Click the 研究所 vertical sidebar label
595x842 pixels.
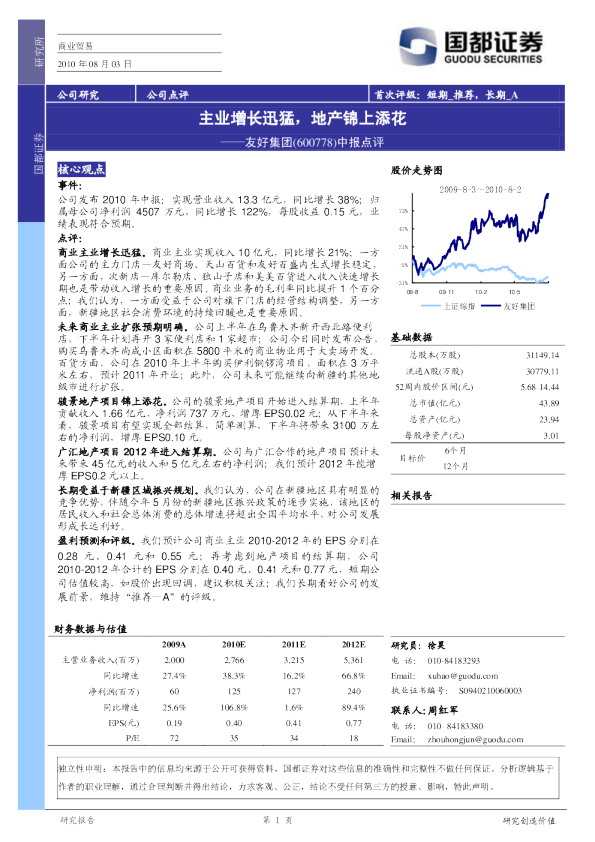(39, 52)
